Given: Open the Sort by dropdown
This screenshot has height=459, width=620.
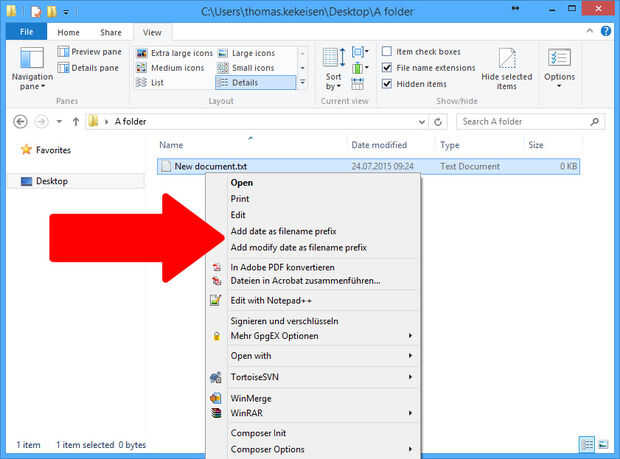Looking at the screenshot, I should click(x=334, y=70).
